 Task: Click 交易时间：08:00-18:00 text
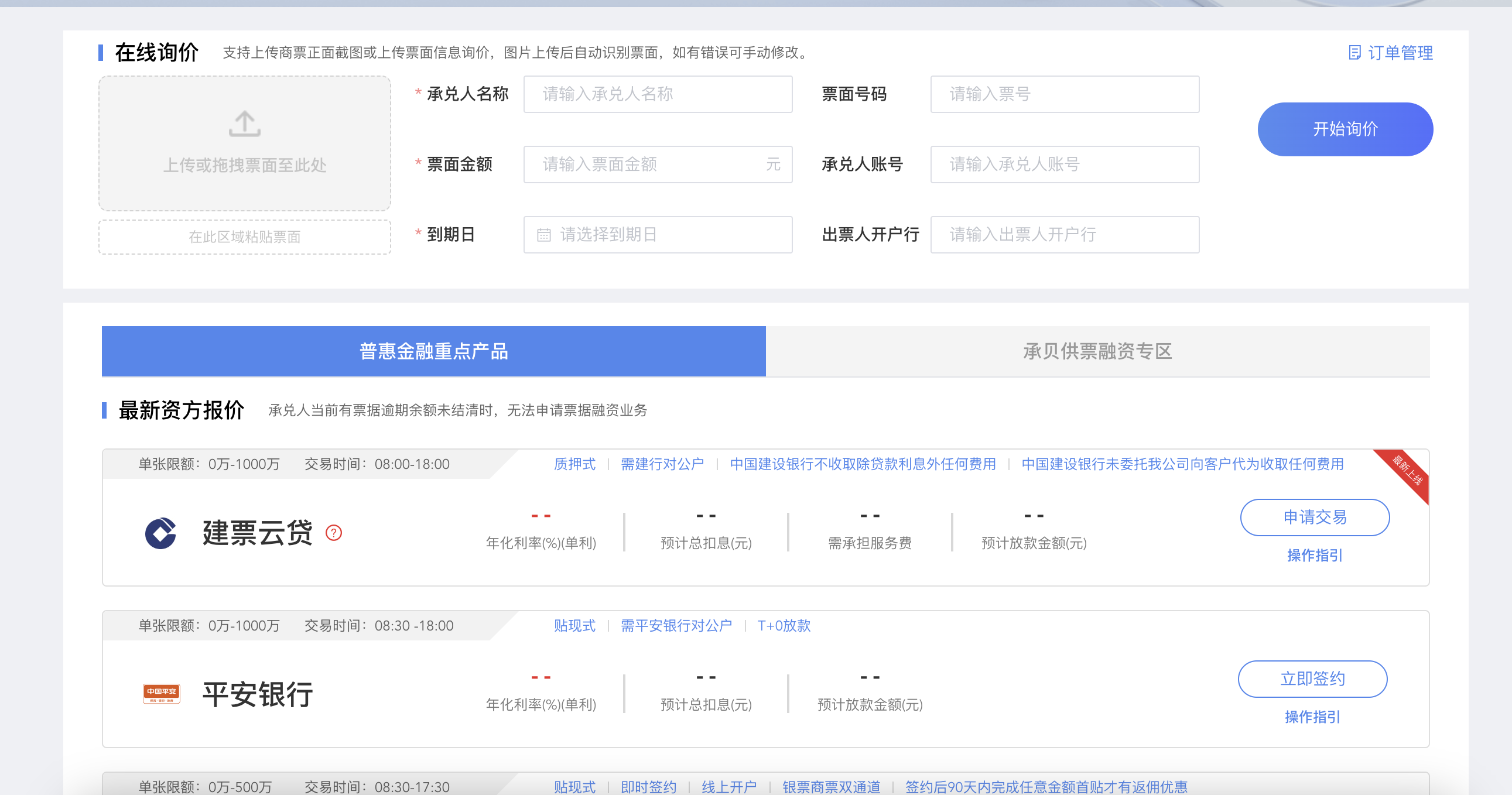[377, 464]
